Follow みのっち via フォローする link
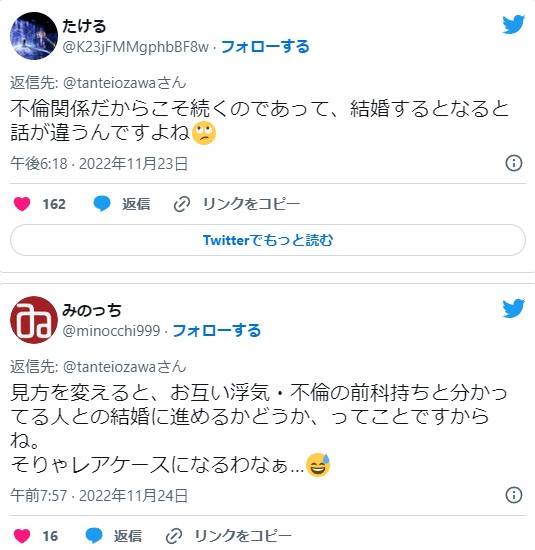The width and height of the screenshot is (535, 550). tap(217, 330)
